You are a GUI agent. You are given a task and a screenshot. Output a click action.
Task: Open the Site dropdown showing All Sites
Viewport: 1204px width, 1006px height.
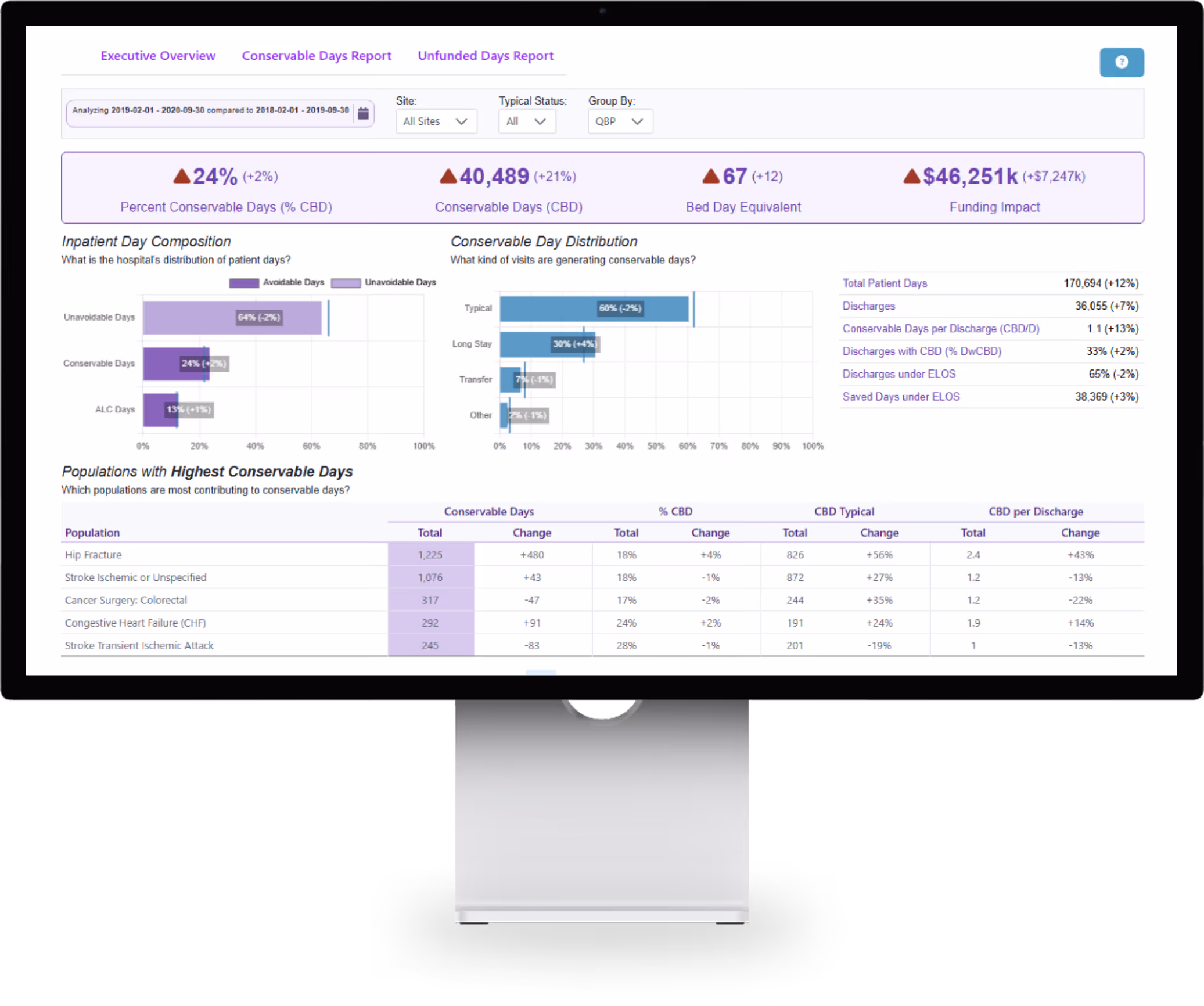tap(436, 121)
